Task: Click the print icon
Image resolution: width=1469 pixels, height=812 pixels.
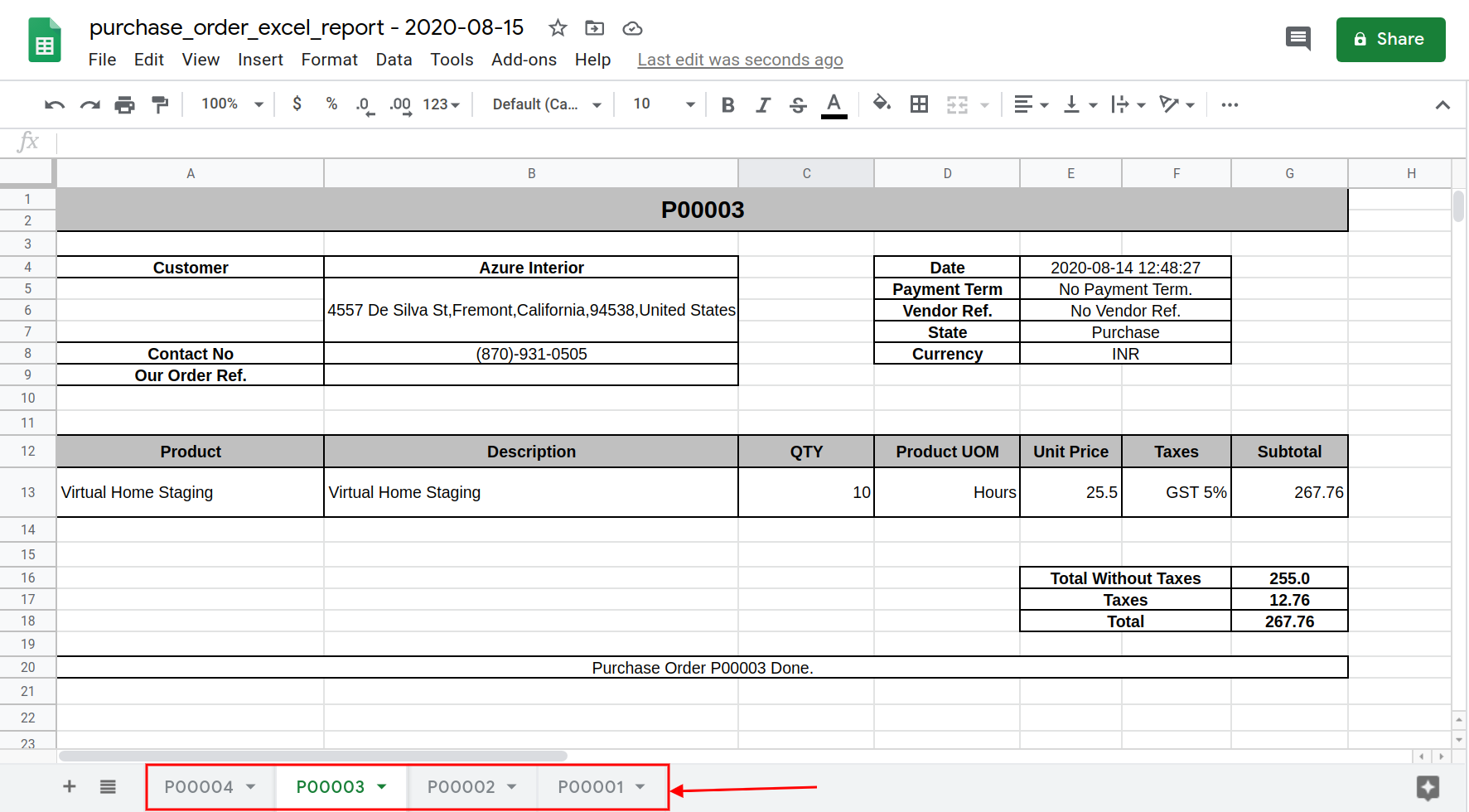Action: (x=124, y=104)
